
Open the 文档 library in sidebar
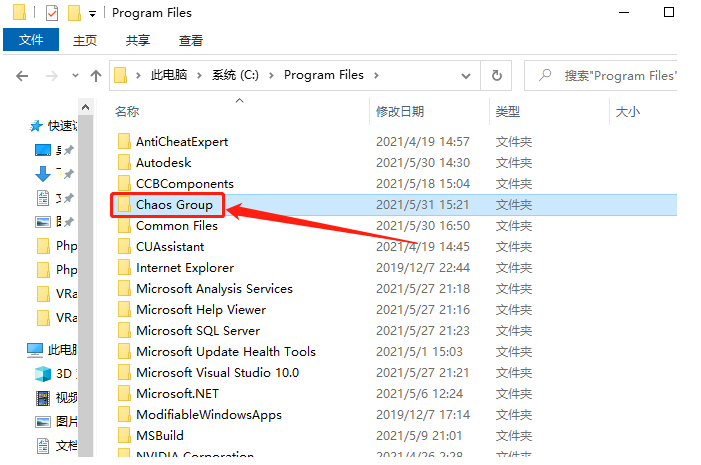click(56, 445)
